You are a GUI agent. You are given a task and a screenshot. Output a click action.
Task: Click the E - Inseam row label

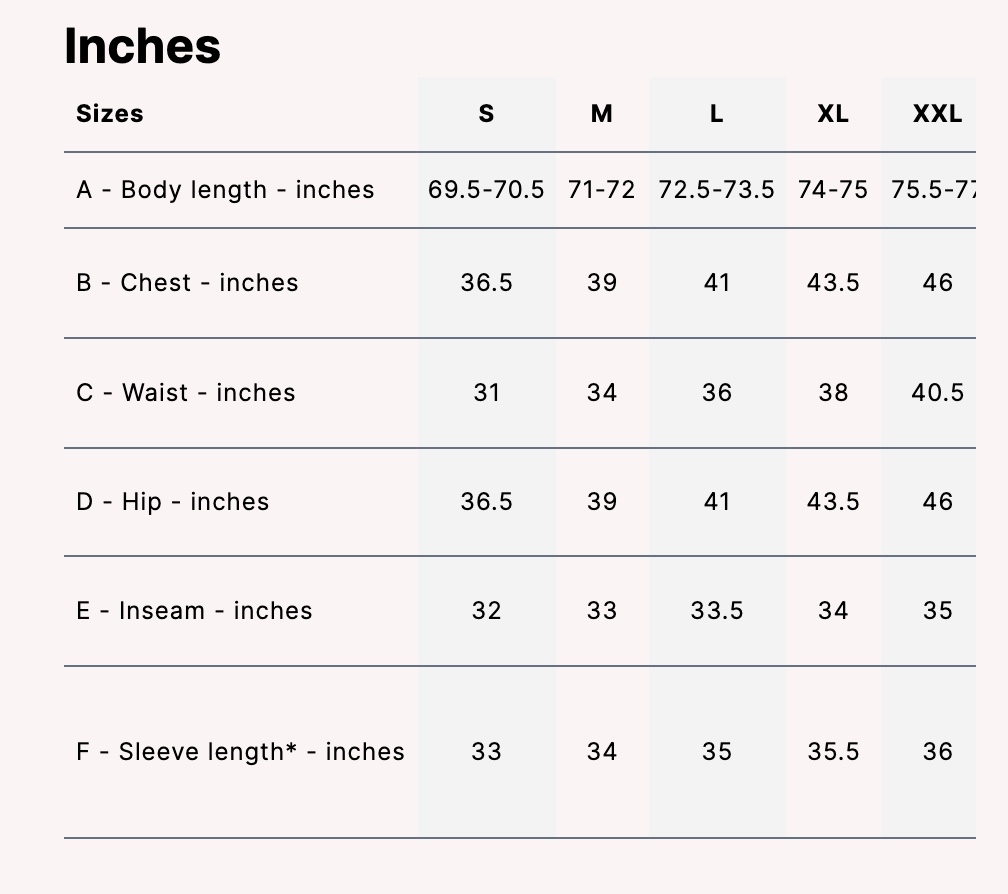(194, 611)
